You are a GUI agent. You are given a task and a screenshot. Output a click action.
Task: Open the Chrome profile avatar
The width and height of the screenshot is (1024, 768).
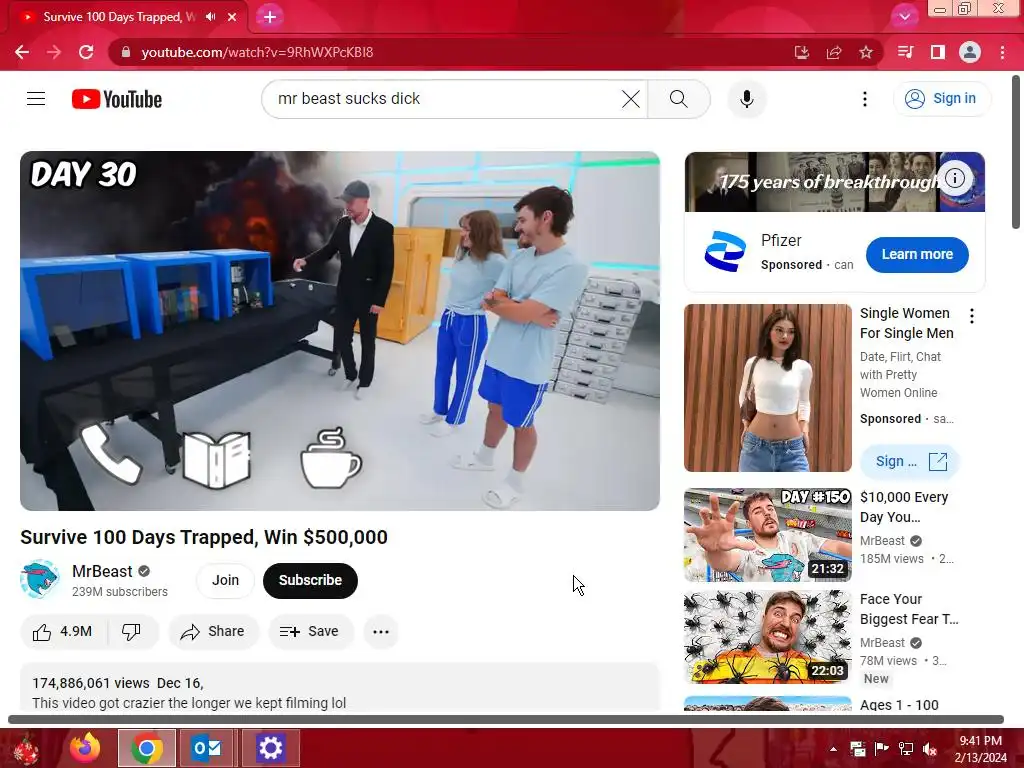(x=969, y=52)
